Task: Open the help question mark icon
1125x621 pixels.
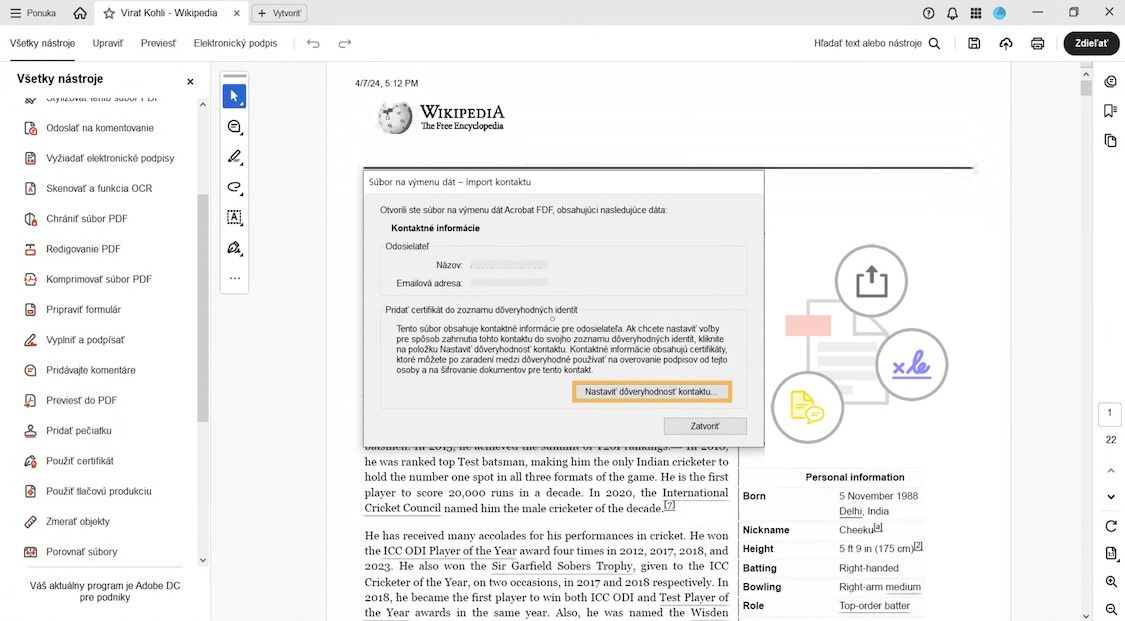Action: (928, 13)
